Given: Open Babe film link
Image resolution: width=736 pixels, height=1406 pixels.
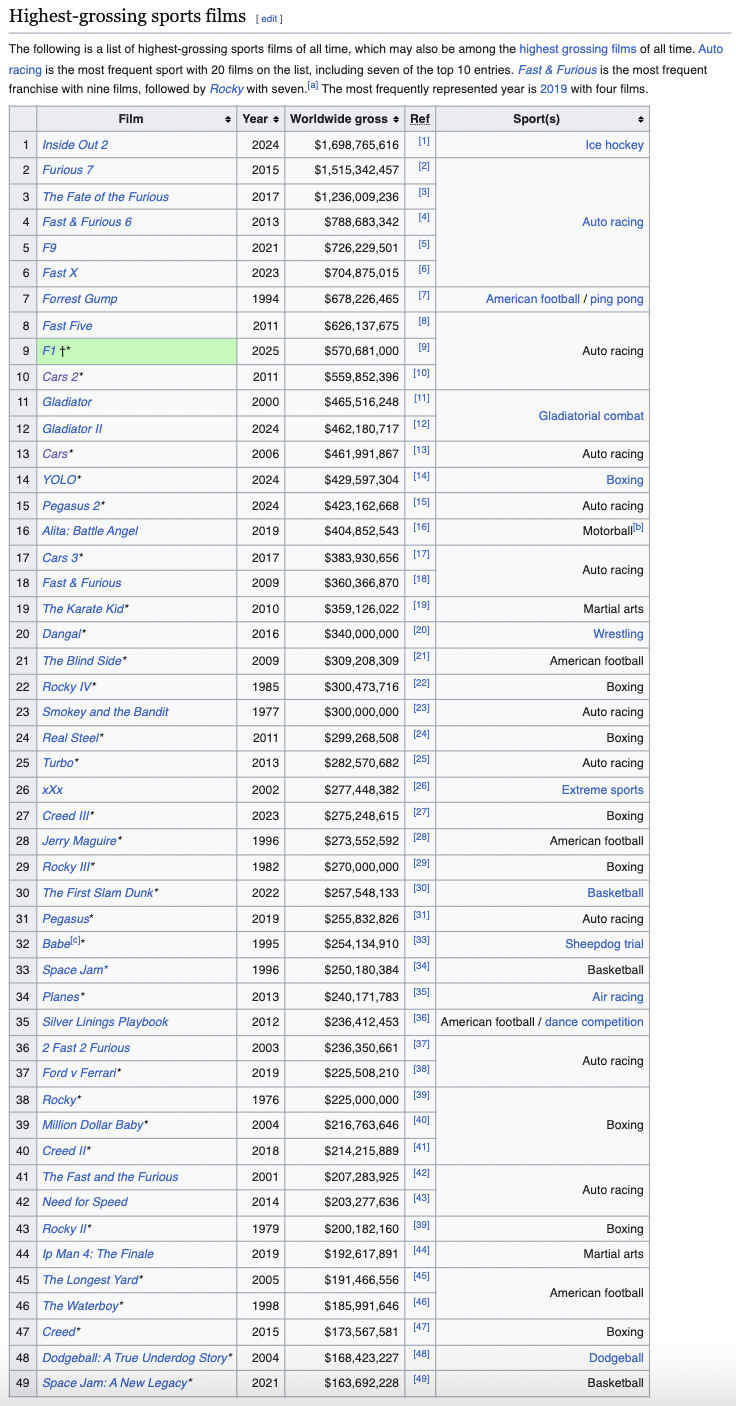Looking at the screenshot, I should 56,944.
